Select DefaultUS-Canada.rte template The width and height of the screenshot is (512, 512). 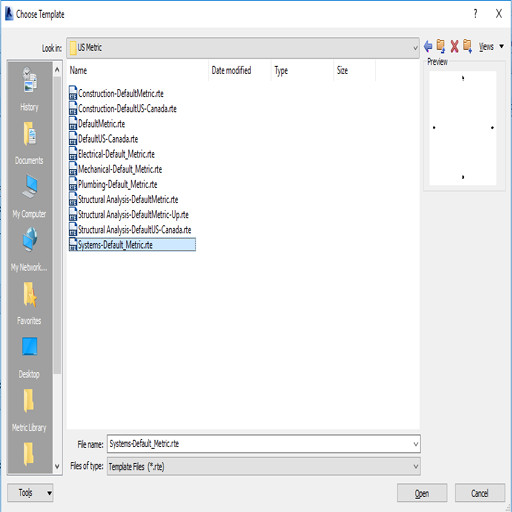point(108,139)
